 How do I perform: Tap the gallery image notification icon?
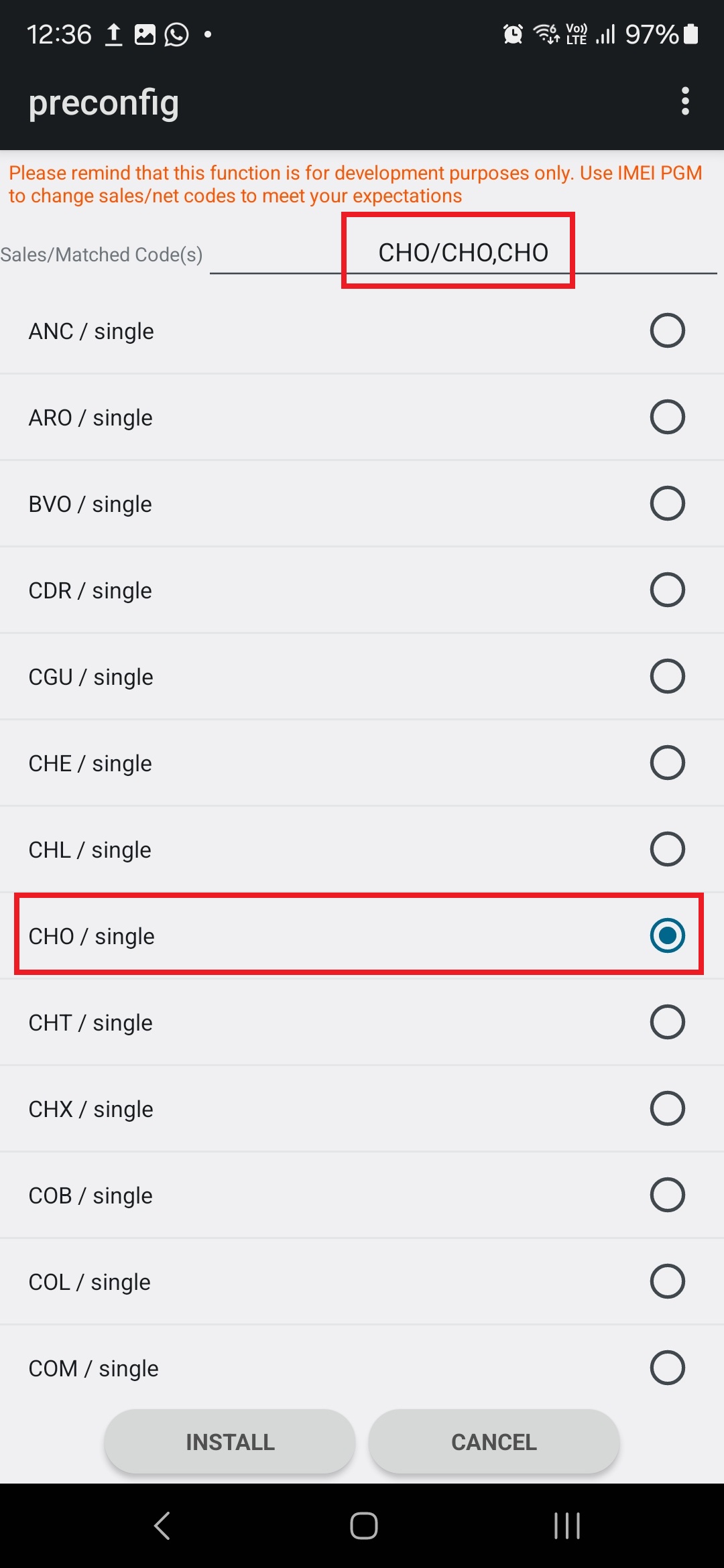(145, 34)
